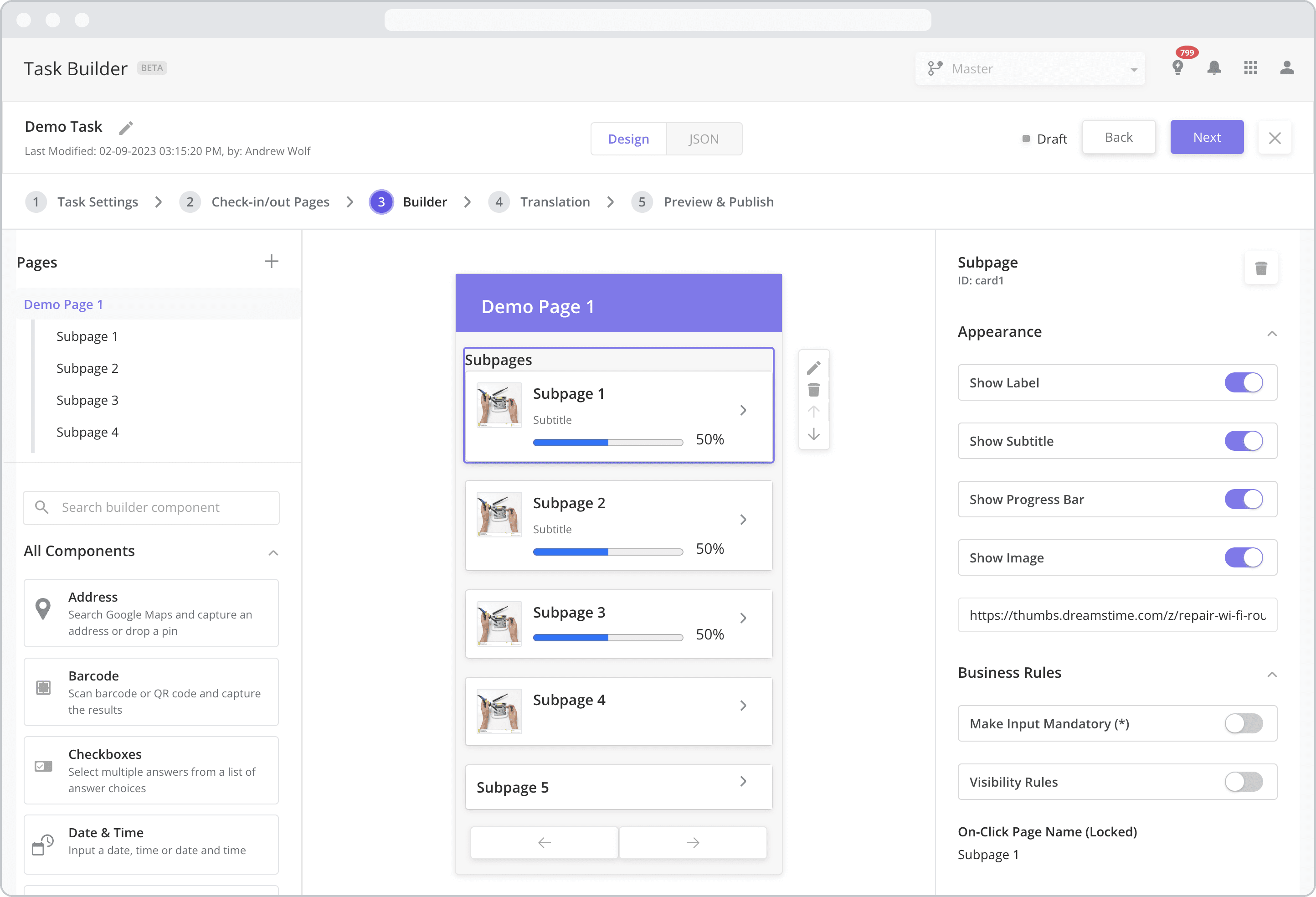Select Subpage 3 in Pages tree
The image size is (1316, 897).
[x=87, y=400]
